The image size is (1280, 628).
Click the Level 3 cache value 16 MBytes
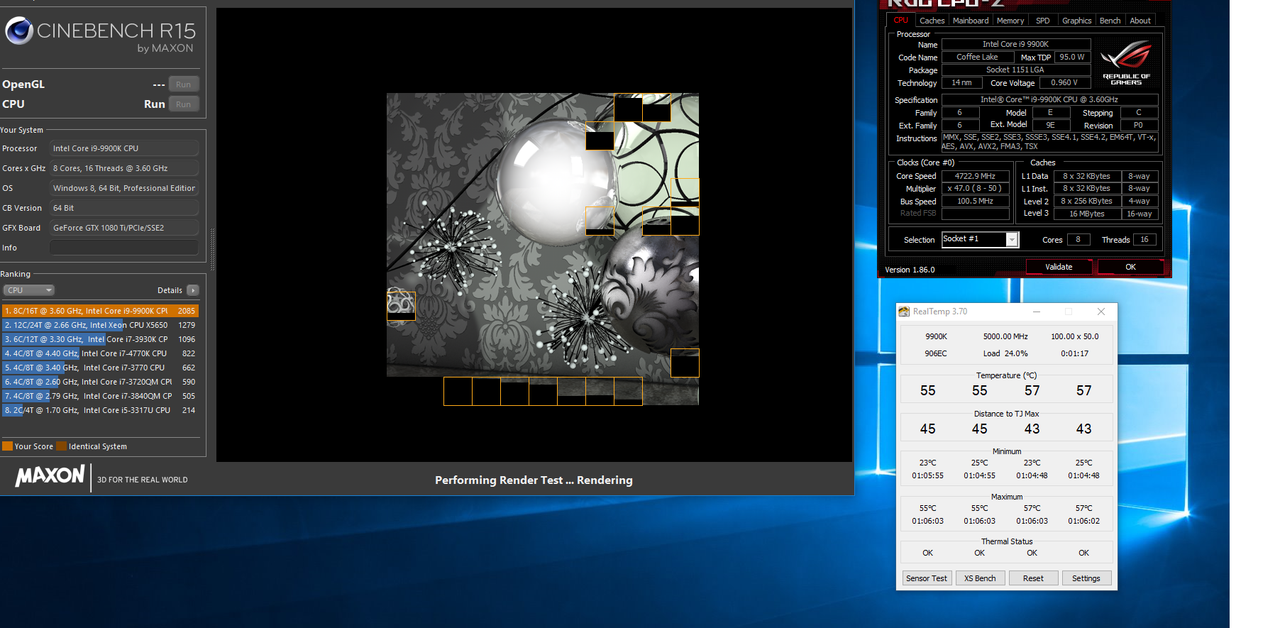click(x=1087, y=214)
